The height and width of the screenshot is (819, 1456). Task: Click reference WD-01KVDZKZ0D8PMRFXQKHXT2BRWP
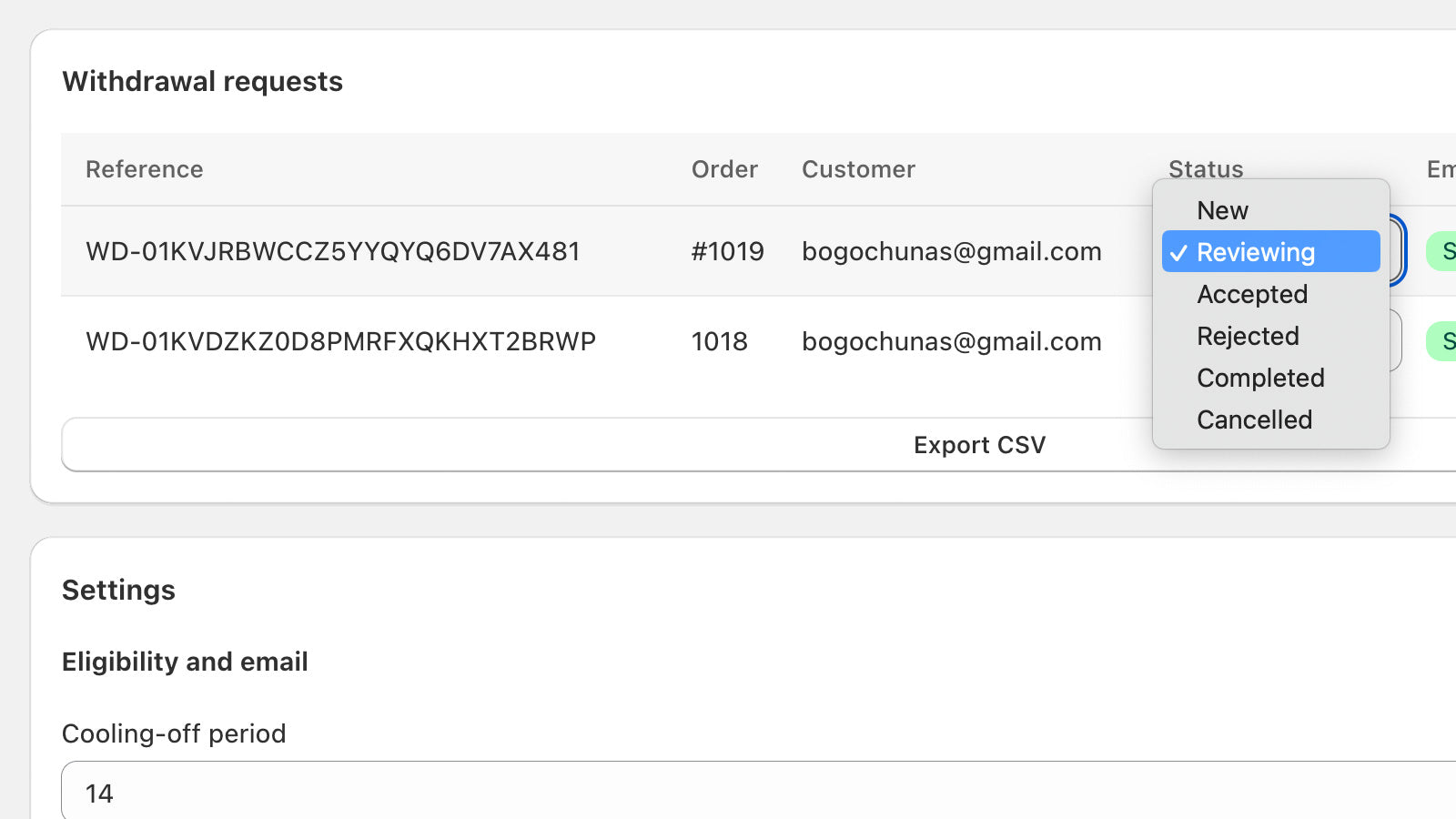pos(340,341)
